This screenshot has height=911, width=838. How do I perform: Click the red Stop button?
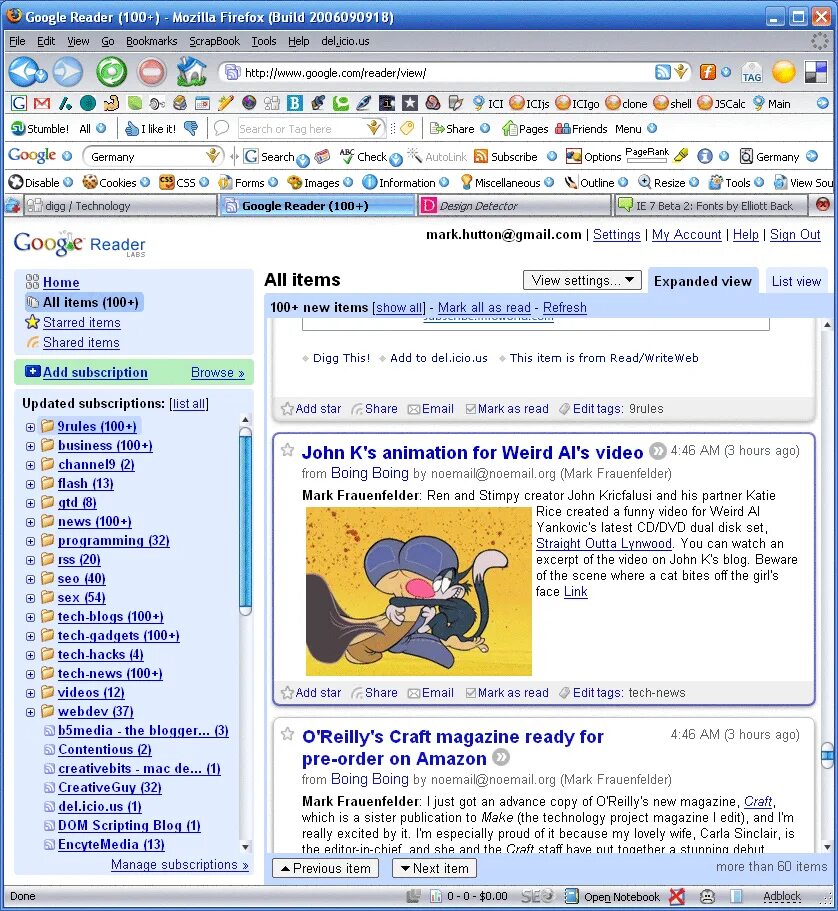click(152, 72)
